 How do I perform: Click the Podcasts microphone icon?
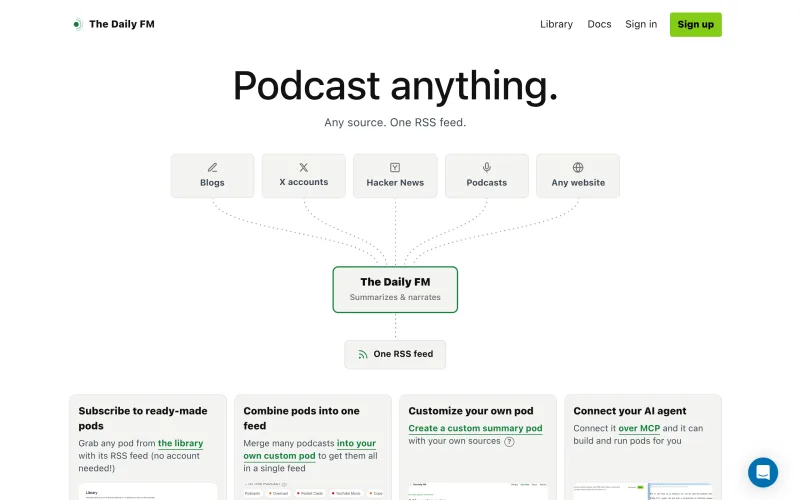tap(487, 167)
